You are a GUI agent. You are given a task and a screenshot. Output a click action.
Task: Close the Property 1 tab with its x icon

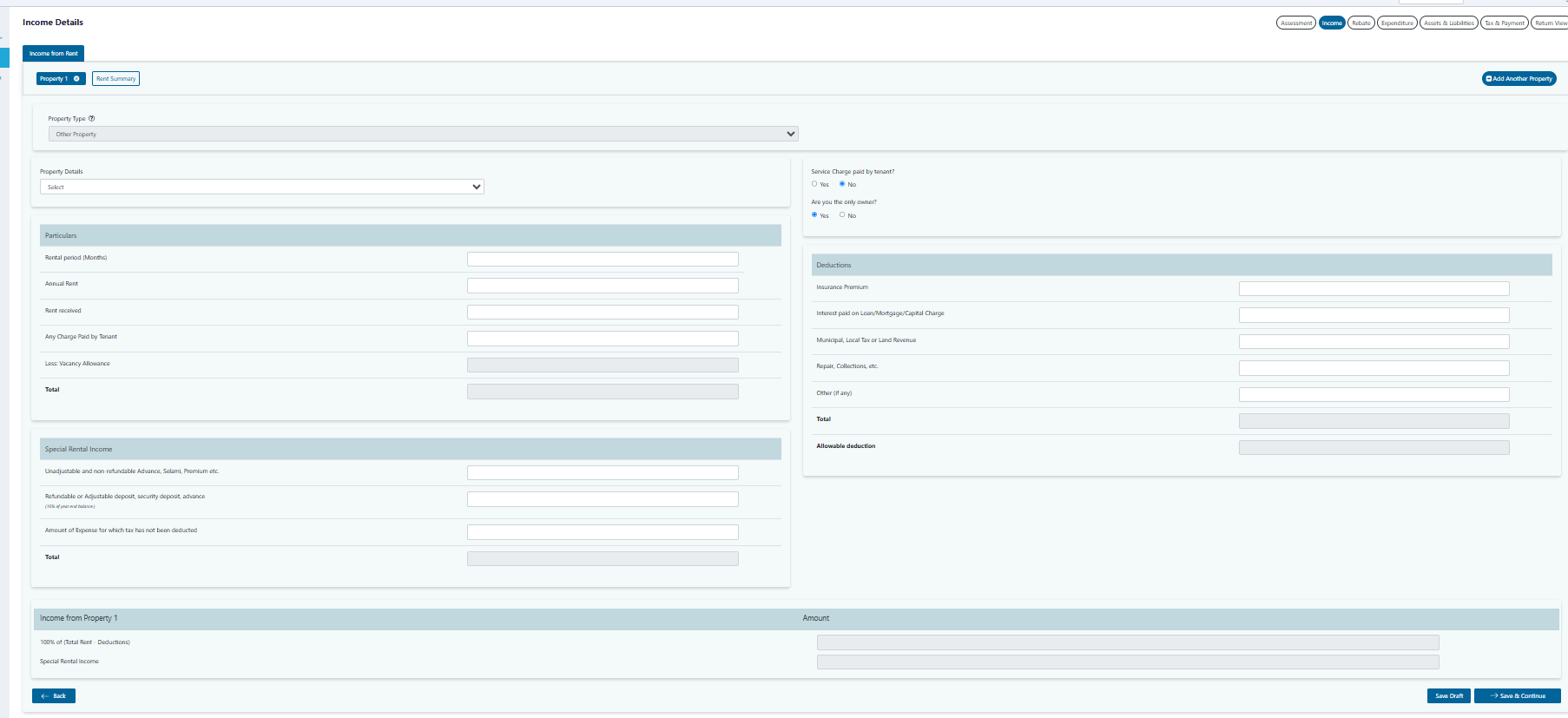click(x=76, y=79)
